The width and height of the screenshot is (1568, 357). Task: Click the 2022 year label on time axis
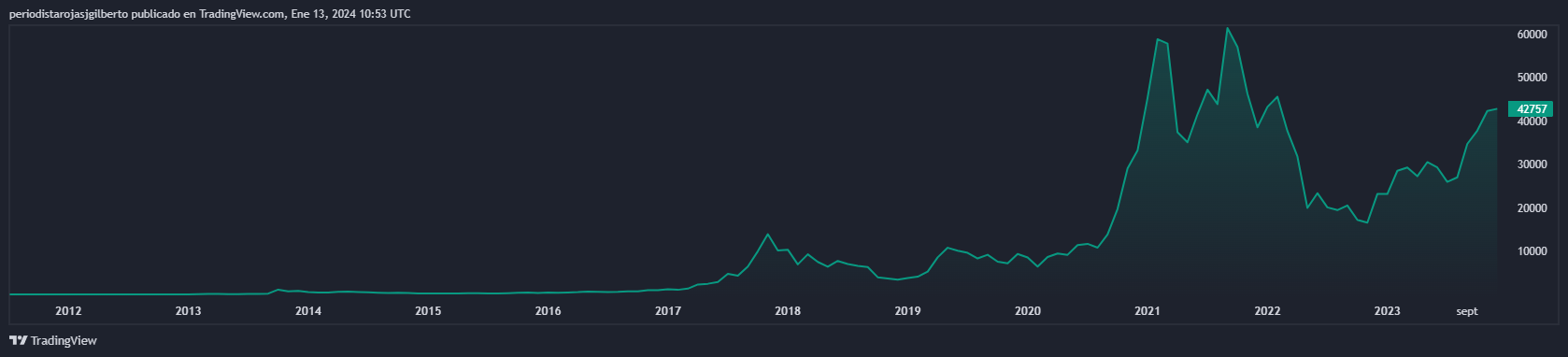pos(1267,311)
